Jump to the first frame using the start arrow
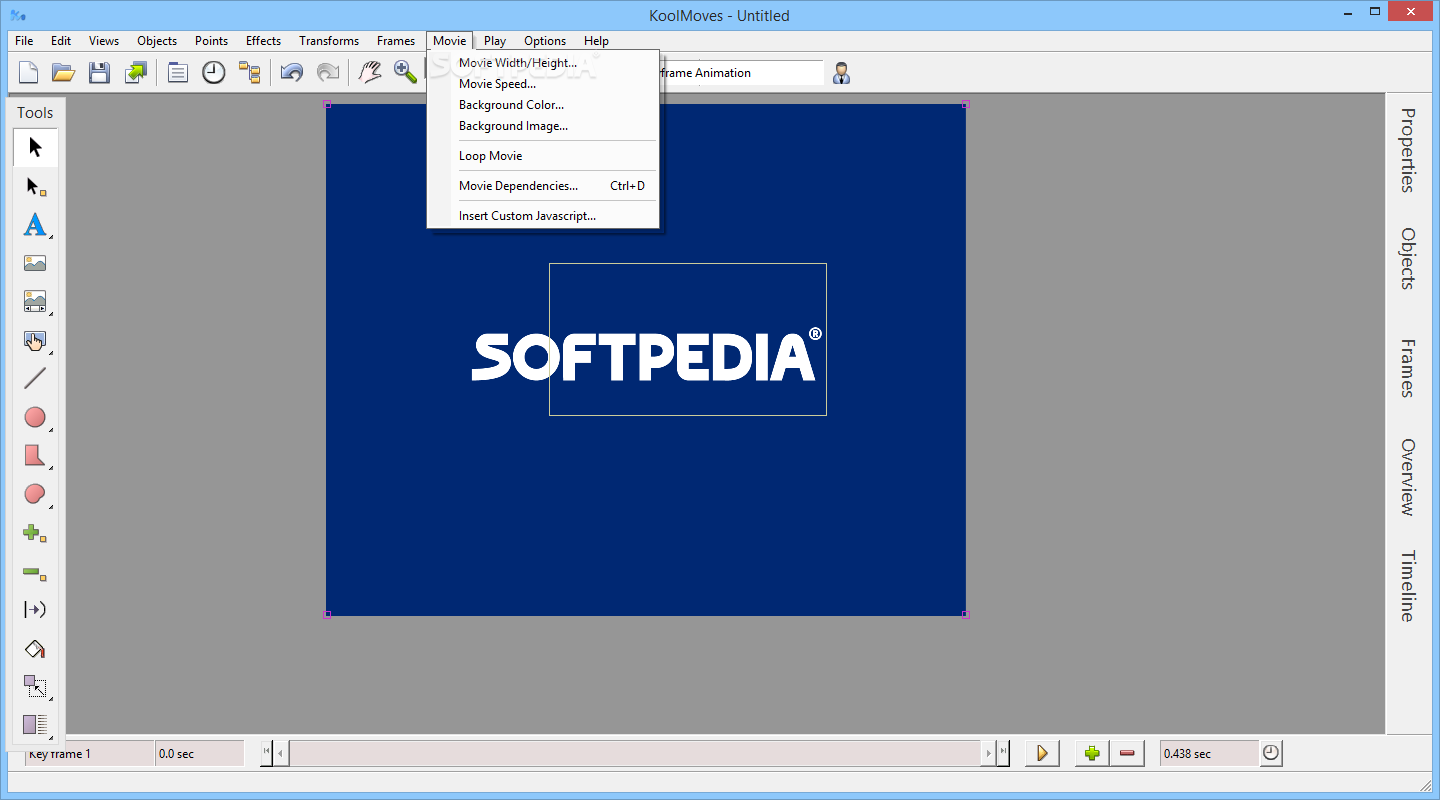1440x800 pixels. tap(266, 753)
